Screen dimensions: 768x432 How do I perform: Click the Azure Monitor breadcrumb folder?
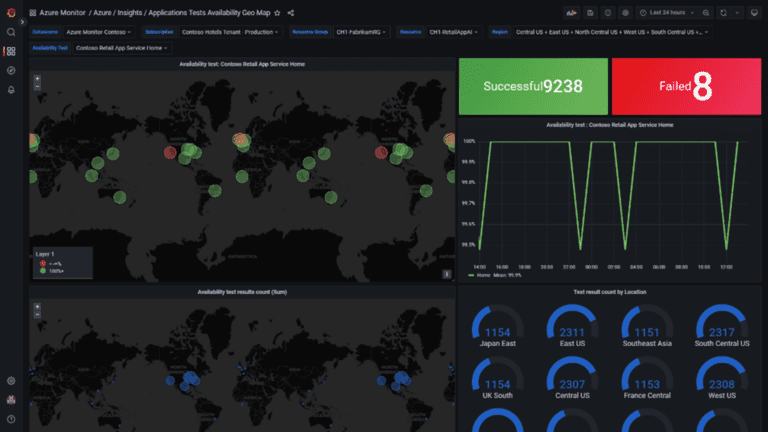[62, 13]
